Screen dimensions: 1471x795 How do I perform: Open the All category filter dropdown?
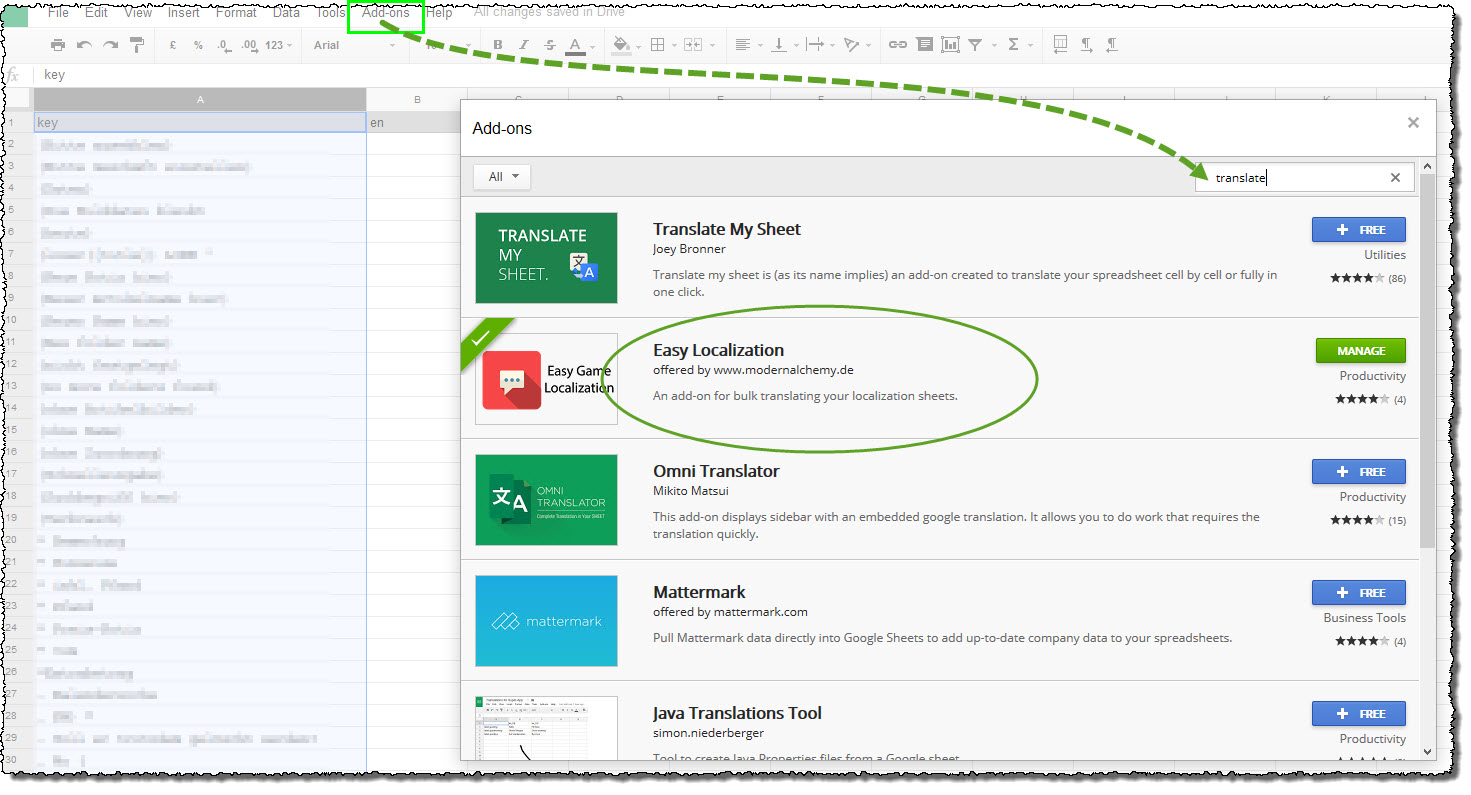pos(502,177)
